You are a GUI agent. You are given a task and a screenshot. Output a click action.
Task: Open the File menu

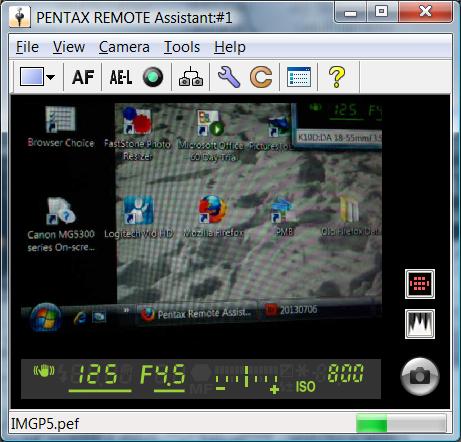pyautogui.click(x=27, y=47)
